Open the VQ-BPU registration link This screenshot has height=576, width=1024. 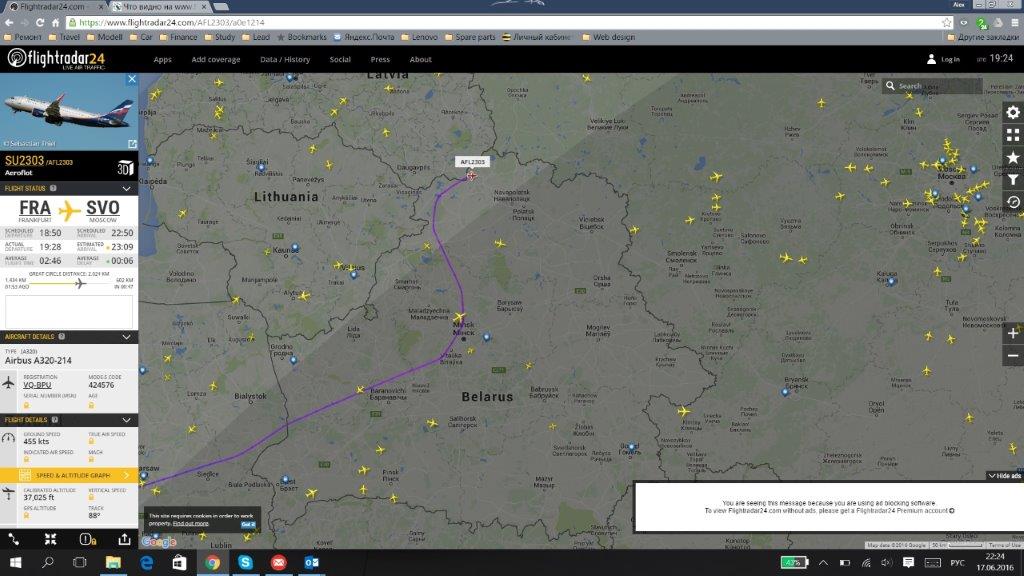[x=37, y=385]
